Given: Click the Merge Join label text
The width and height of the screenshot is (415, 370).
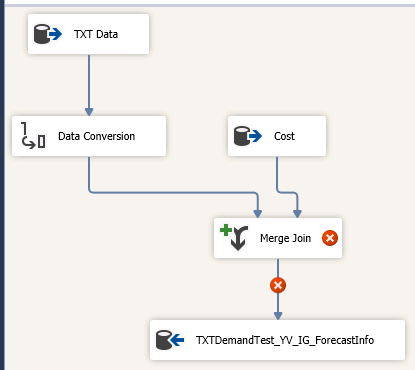Looking at the screenshot, I should click(x=286, y=238).
